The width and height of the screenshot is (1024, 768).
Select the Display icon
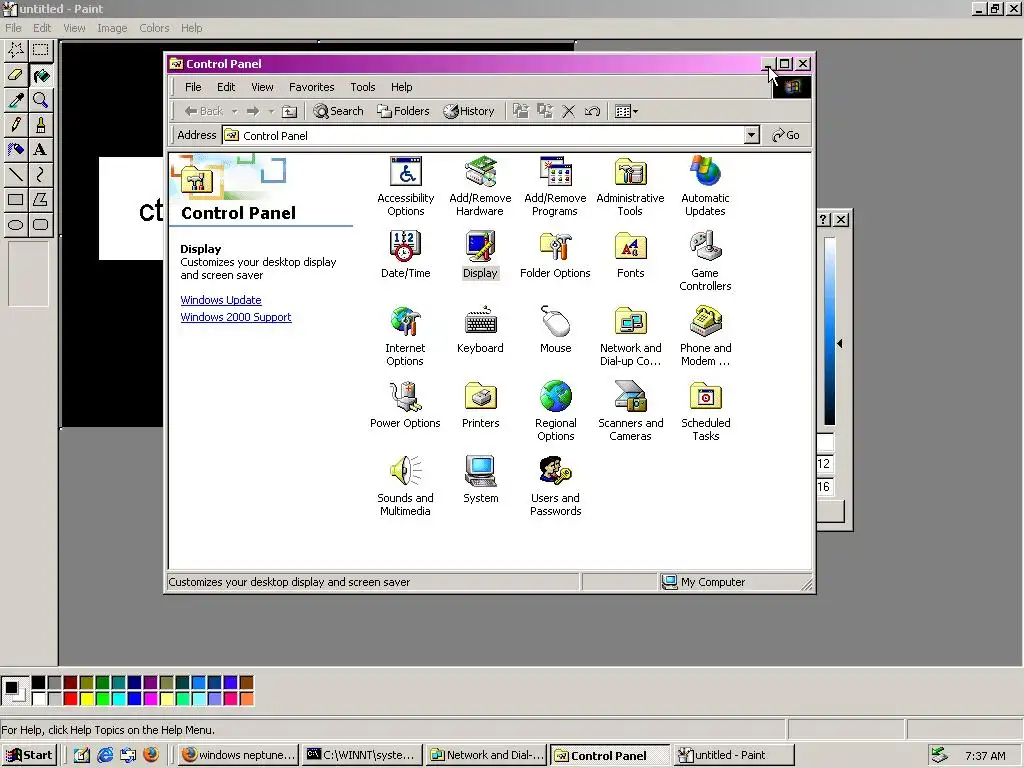click(x=480, y=255)
